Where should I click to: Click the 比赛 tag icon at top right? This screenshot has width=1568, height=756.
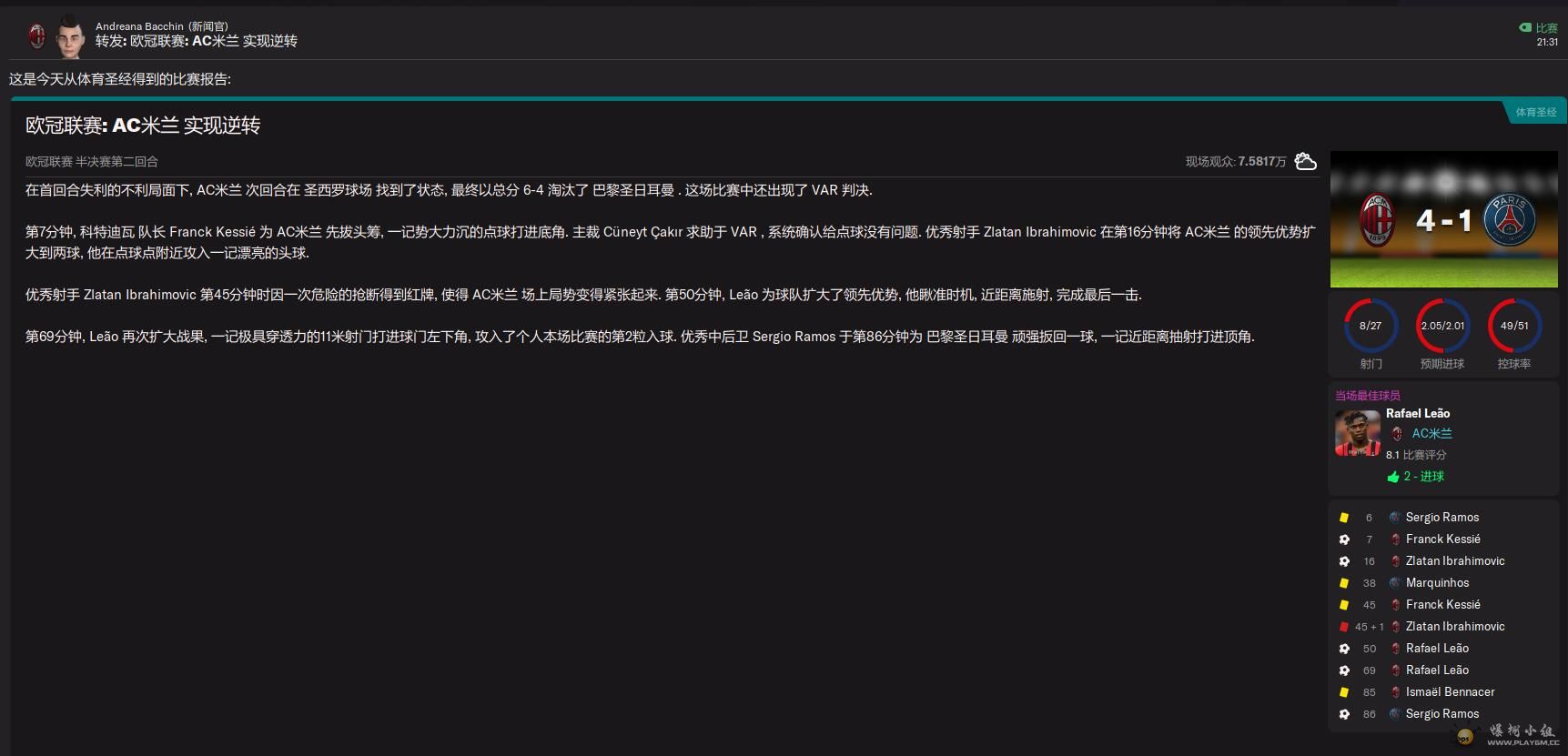(1525, 27)
